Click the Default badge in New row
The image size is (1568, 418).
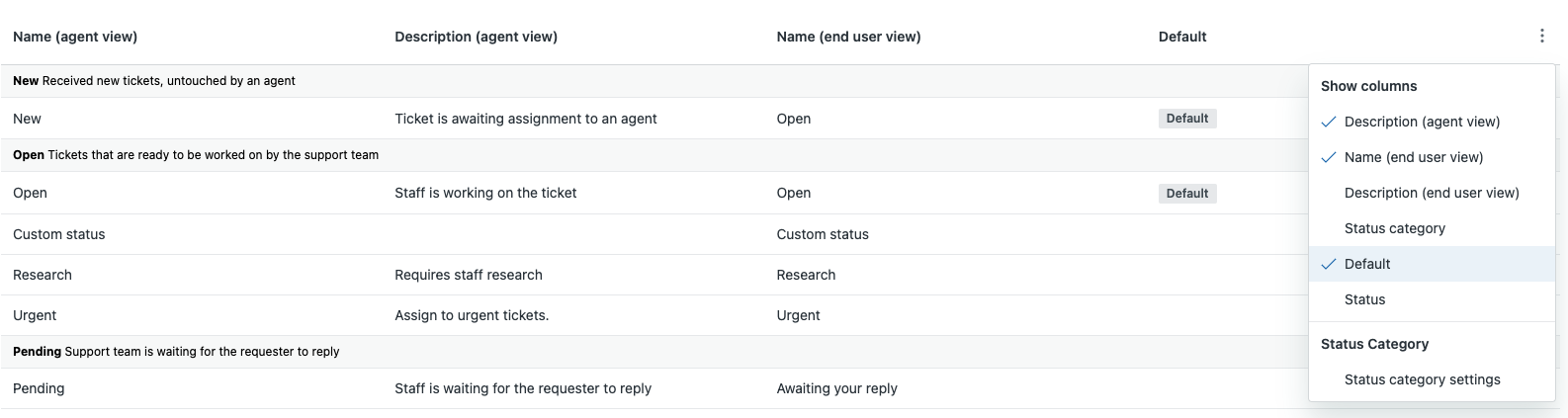pyautogui.click(x=1186, y=119)
